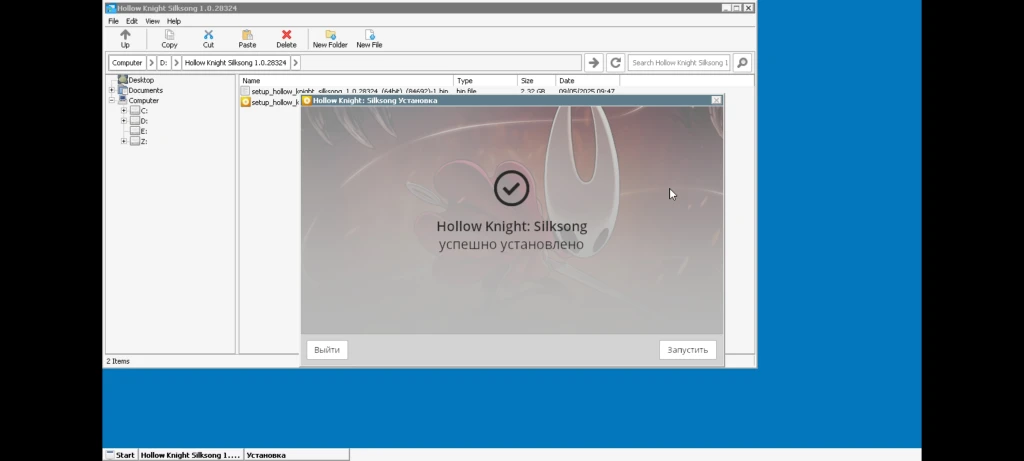1024x461 pixels.
Task: Open the Start menu
Action: tap(120, 455)
